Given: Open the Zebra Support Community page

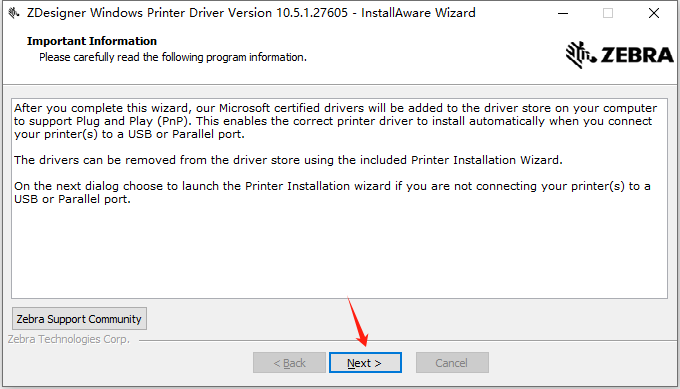Looking at the screenshot, I should [79, 319].
